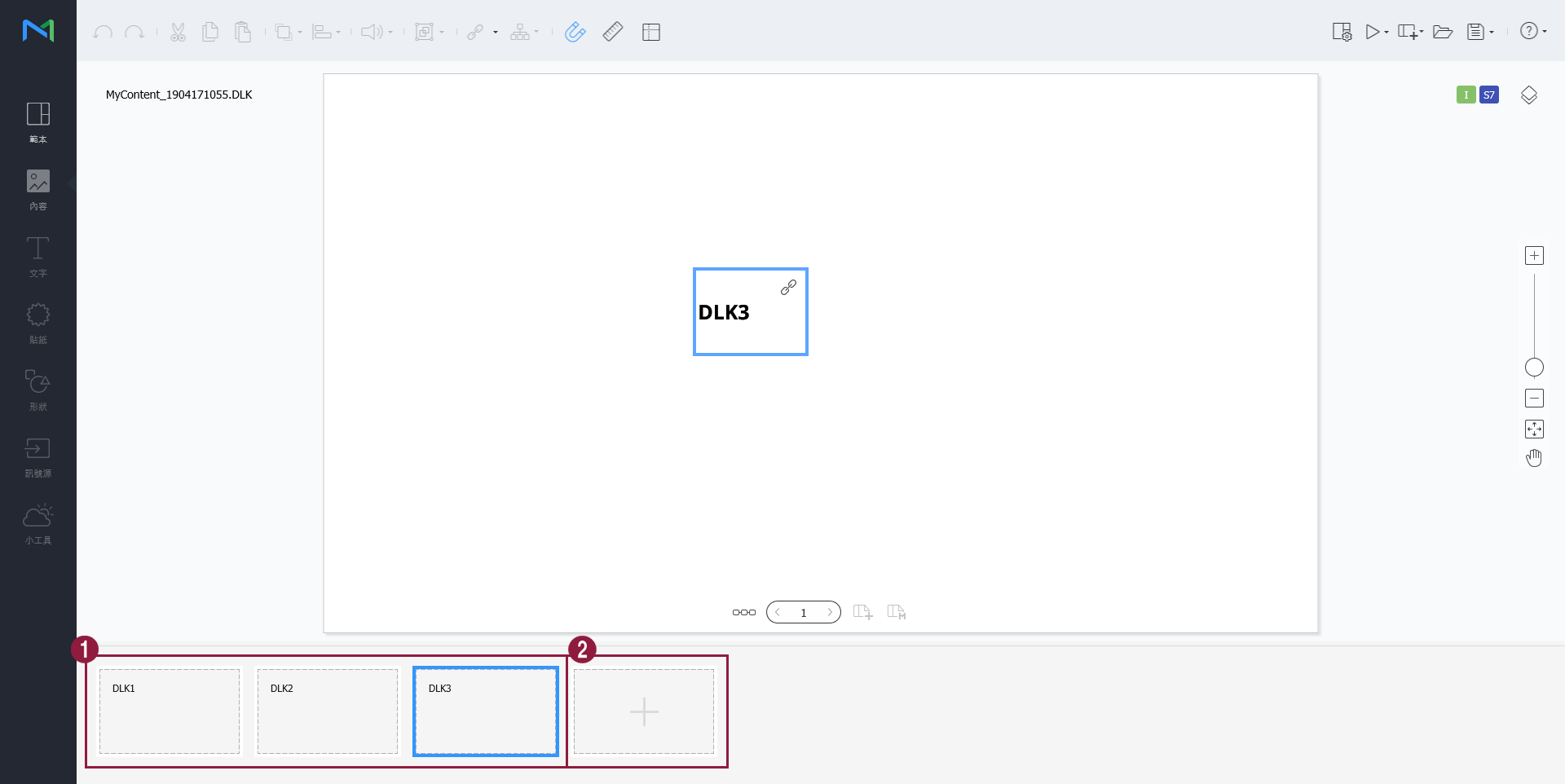The width and height of the screenshot is (1565, 784).
Task: Click the link icon on DLK3 element
Action: [788, 287]
